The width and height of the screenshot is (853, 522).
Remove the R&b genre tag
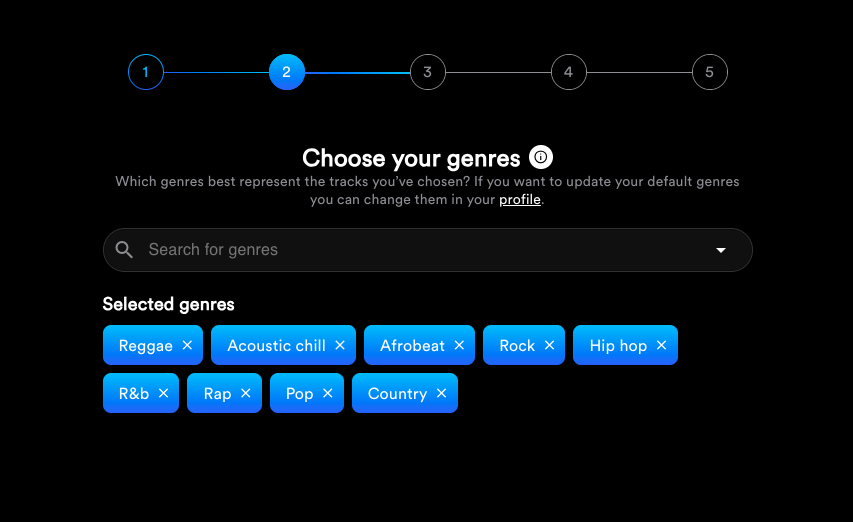(163, 393)
